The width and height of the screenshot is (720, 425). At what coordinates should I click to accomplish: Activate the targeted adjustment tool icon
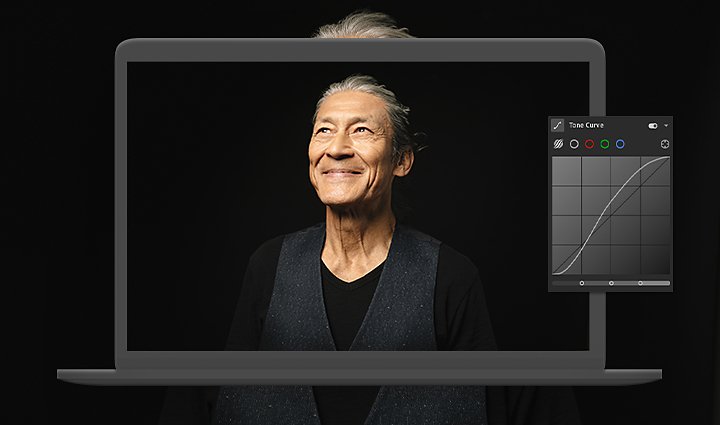coord(664,144)
